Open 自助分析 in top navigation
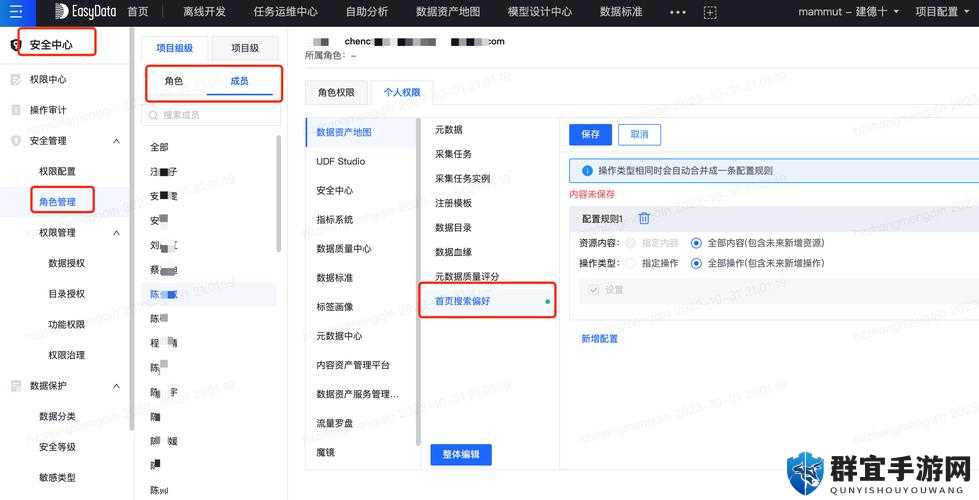979x500 pixels. pos(367,12)
